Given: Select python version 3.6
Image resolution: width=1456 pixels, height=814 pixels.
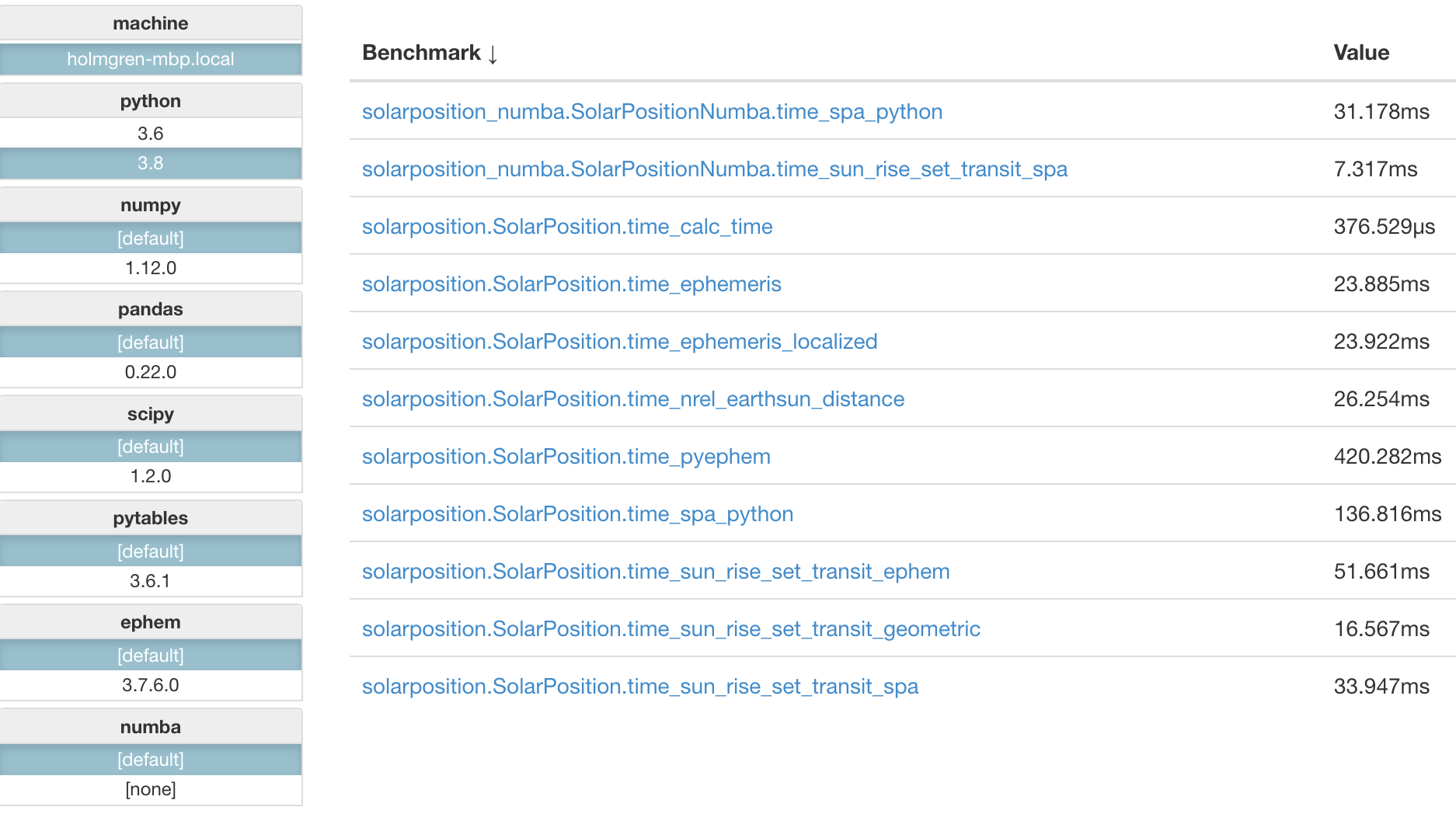Looking at the screenshot, I should coord(151,134).
